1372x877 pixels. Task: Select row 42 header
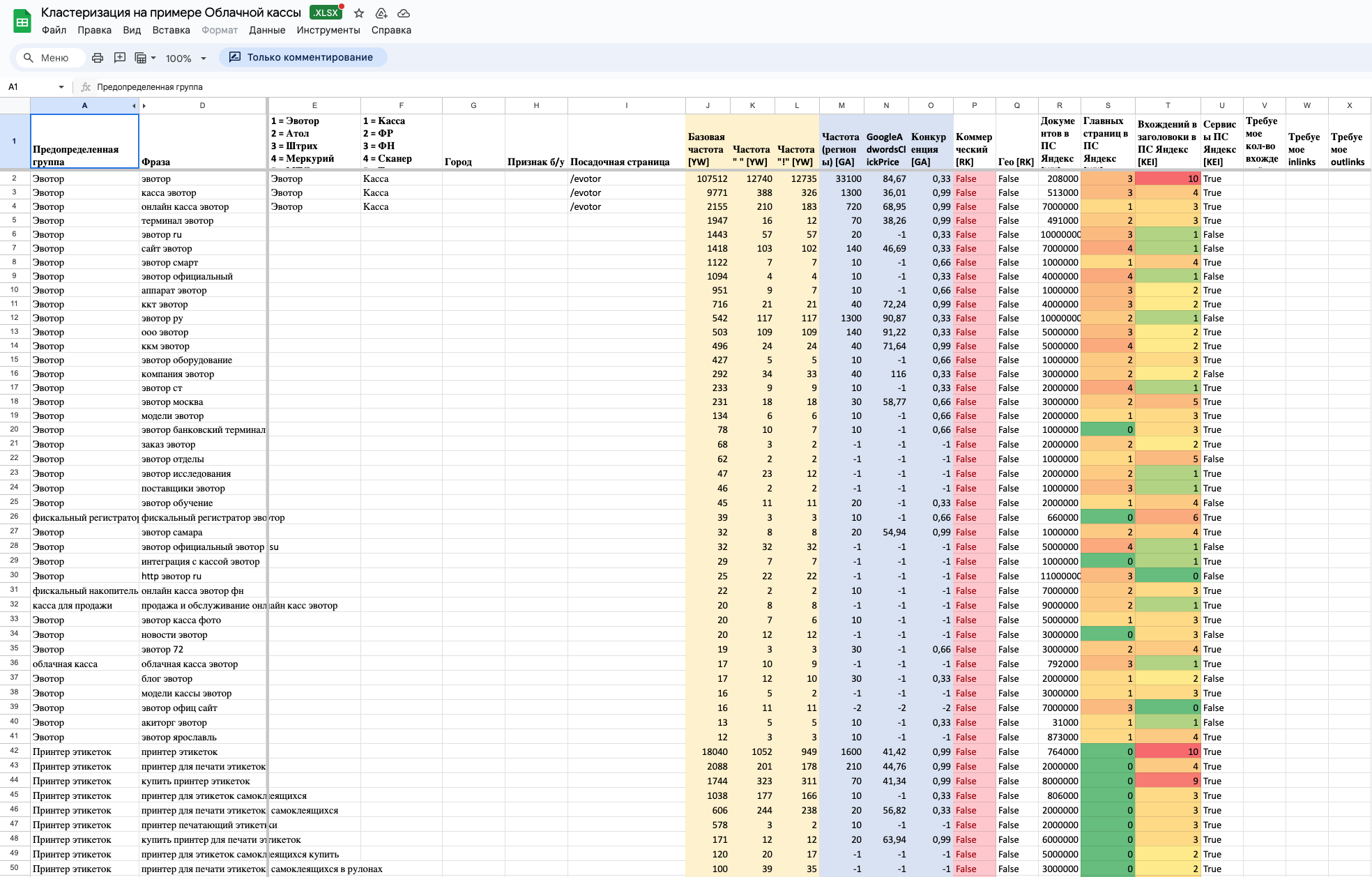[x=15, y=752]
